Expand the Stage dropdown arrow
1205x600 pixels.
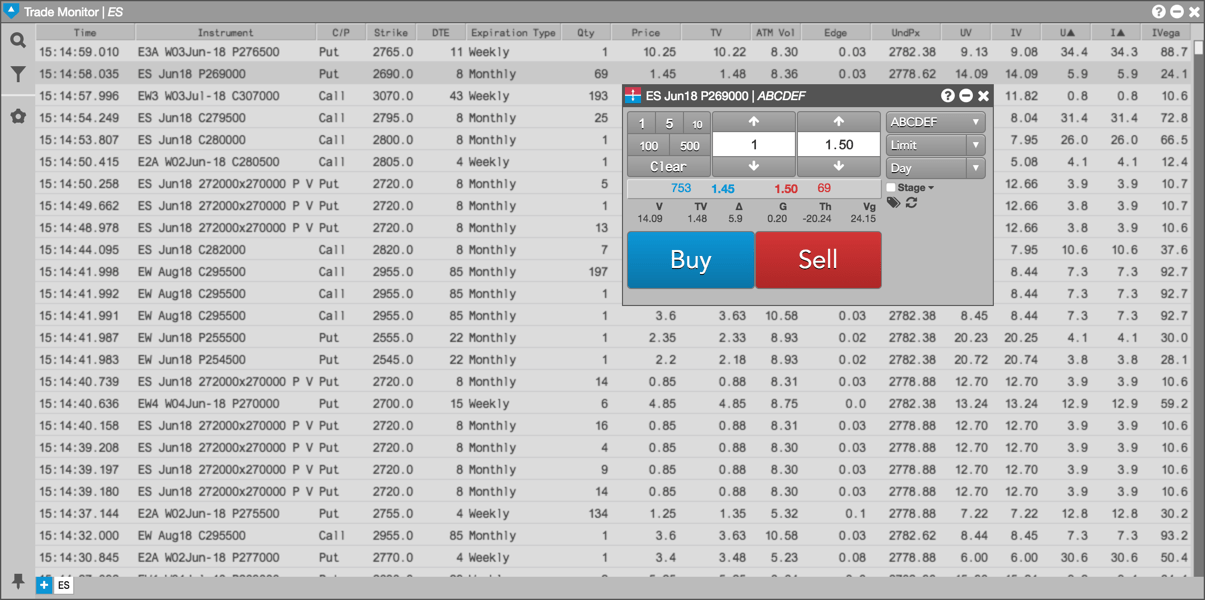click(931, 188)
